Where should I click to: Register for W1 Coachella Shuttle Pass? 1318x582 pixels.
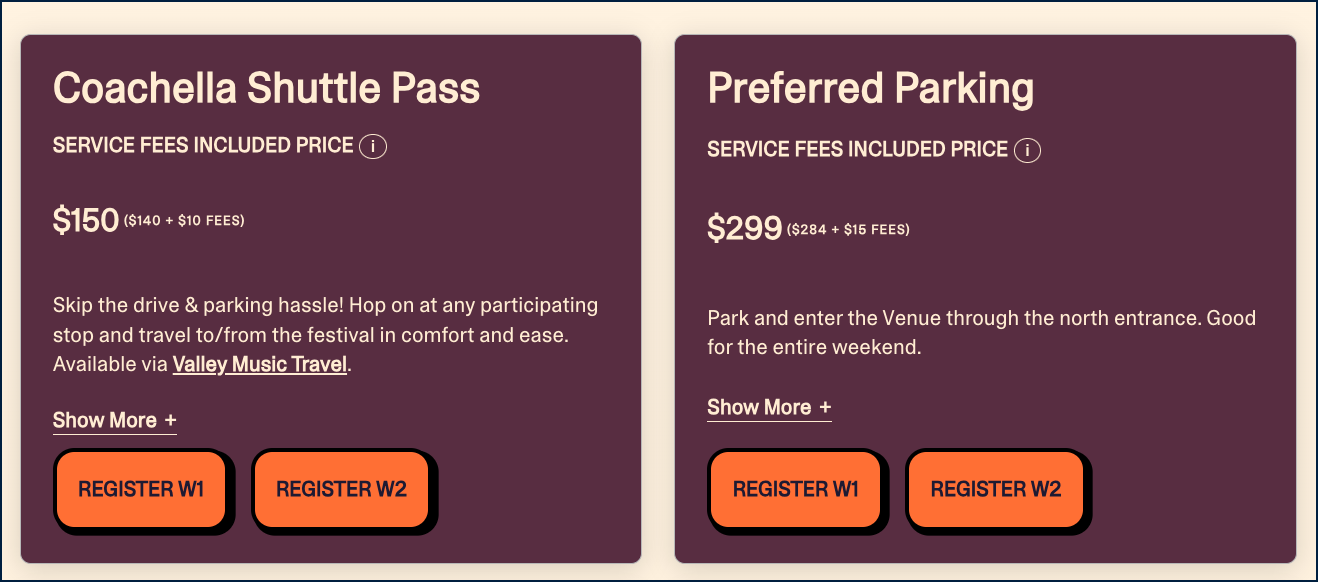point(141,489)
